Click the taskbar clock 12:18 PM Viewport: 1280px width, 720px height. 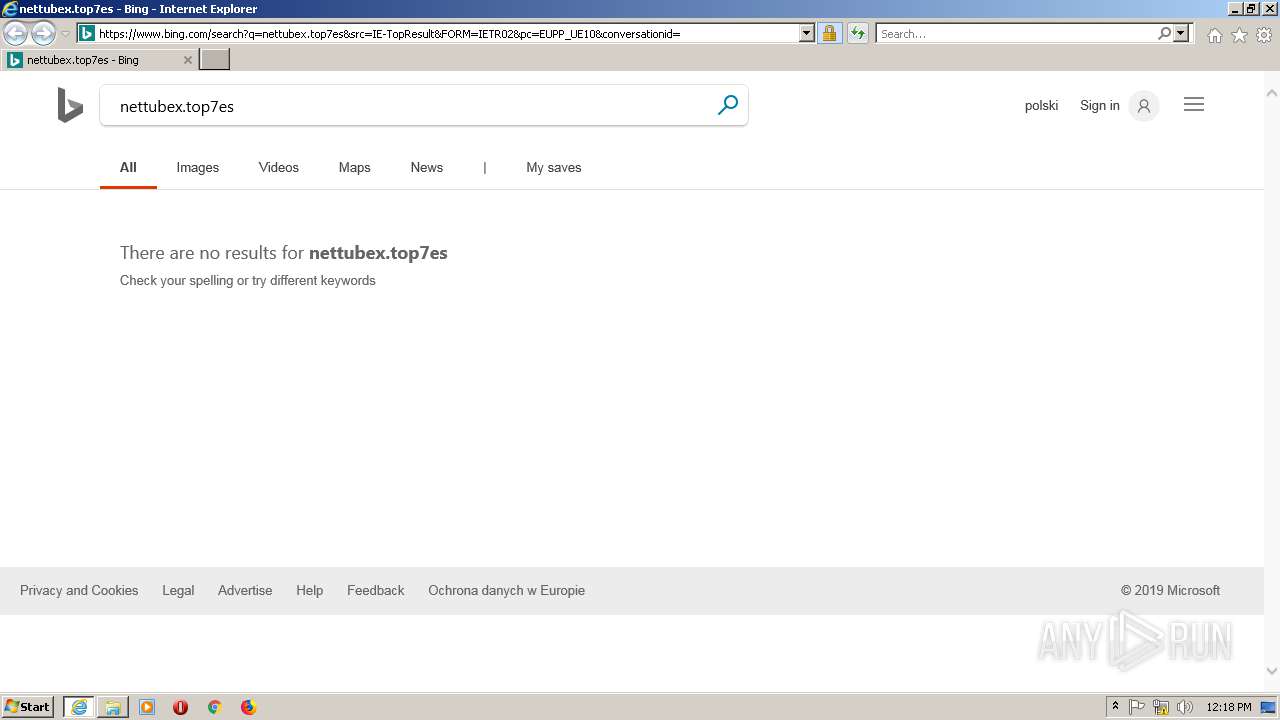click(1229, 707)
